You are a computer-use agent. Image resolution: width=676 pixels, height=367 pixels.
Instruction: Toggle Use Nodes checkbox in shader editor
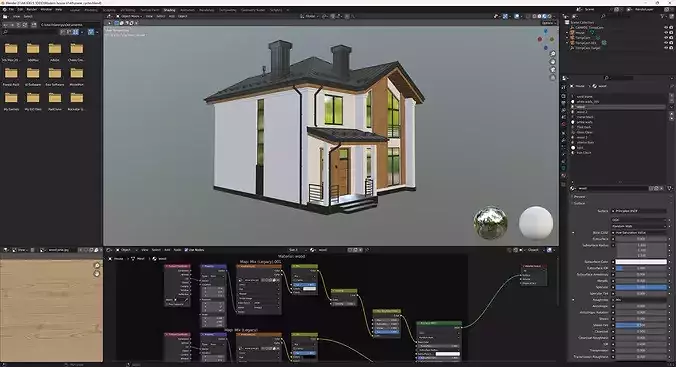click(187, 250)
